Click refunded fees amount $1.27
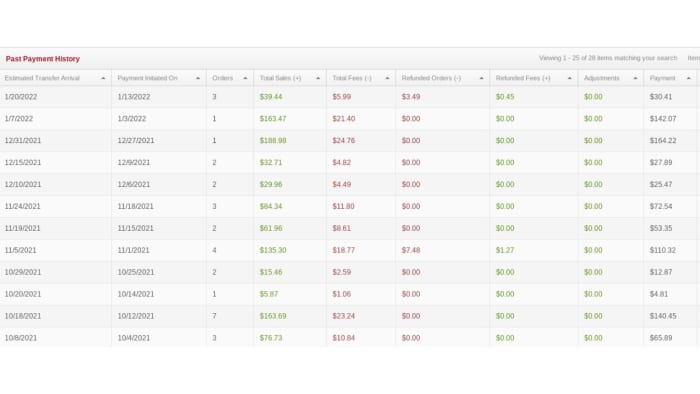Viewport: 700px width, 394px height. [505, 250]
